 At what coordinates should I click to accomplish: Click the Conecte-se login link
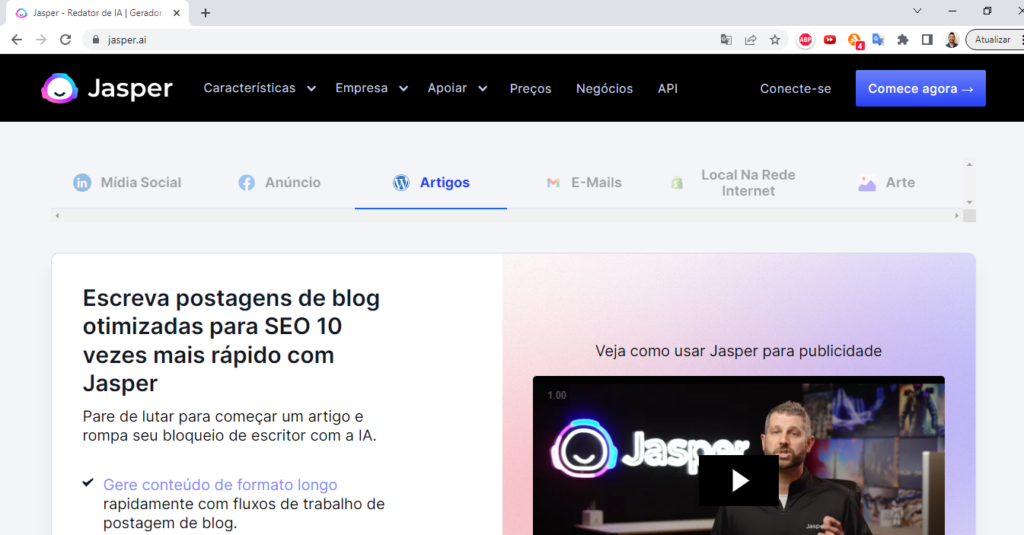(795, 88)
